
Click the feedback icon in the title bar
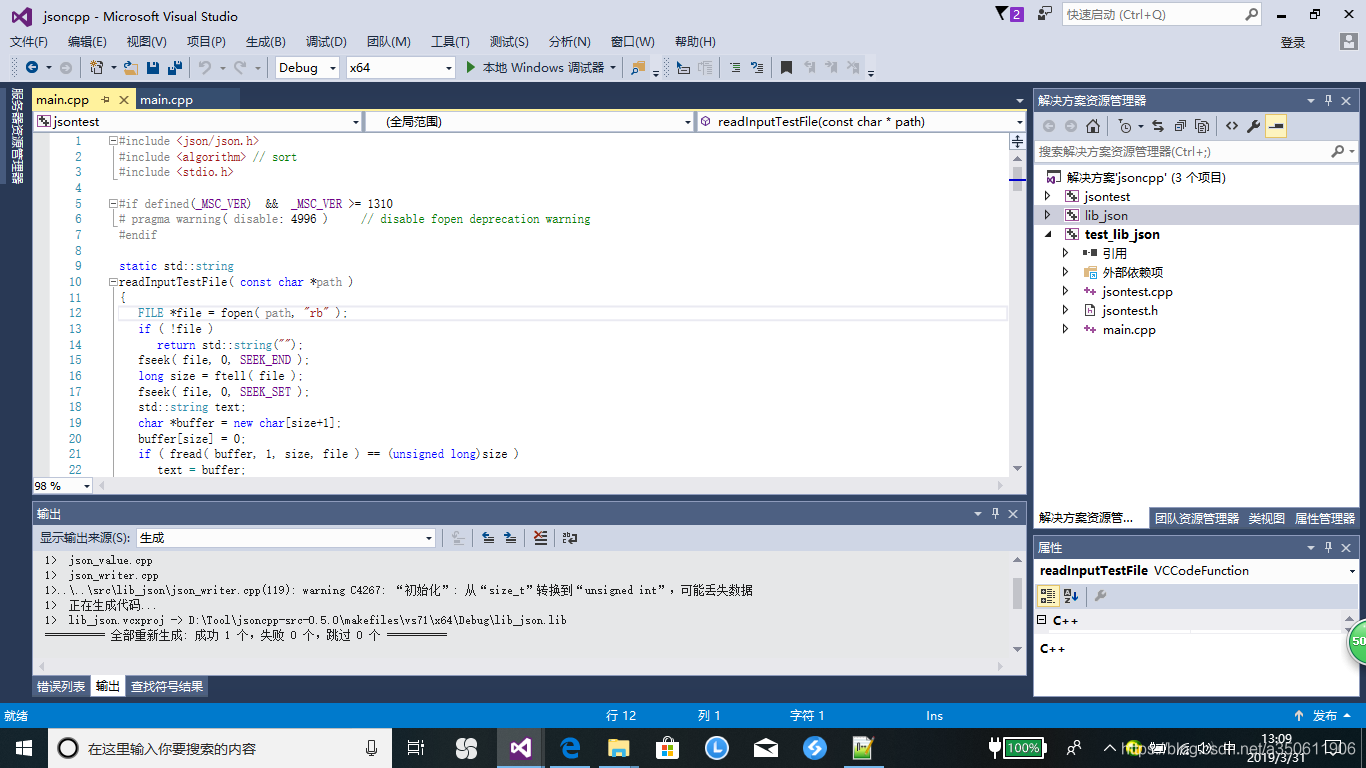click(x=1045, y=14)
